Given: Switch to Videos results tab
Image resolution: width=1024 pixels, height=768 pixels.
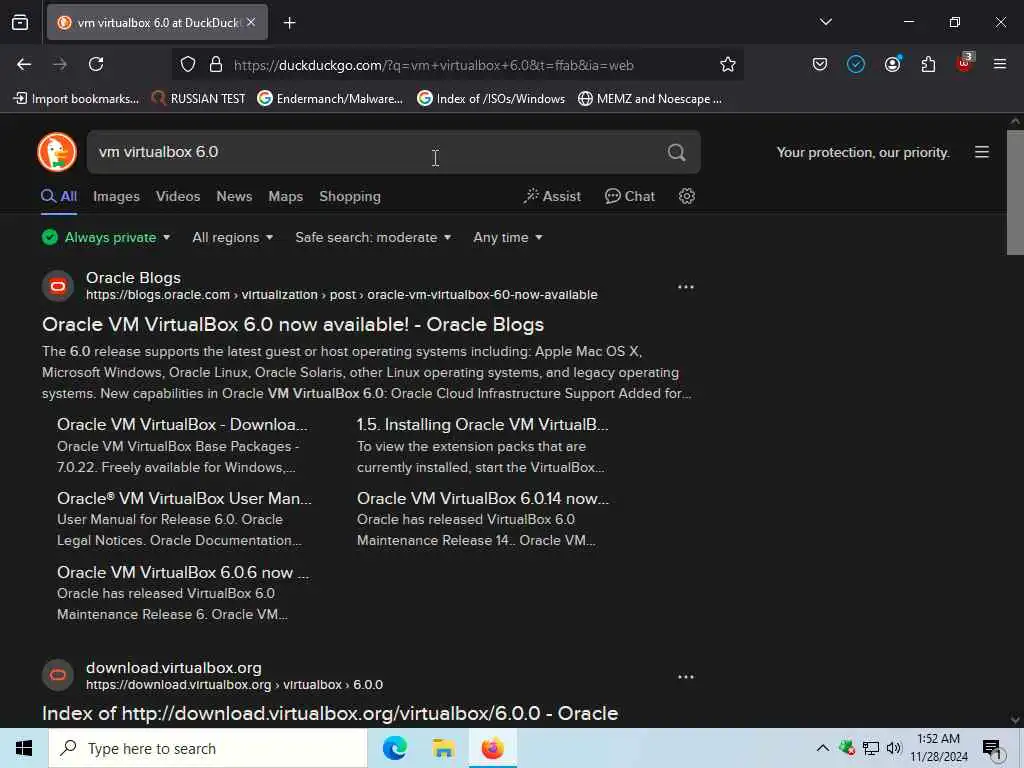Looking at the screenshot, I should pos(178,197).
